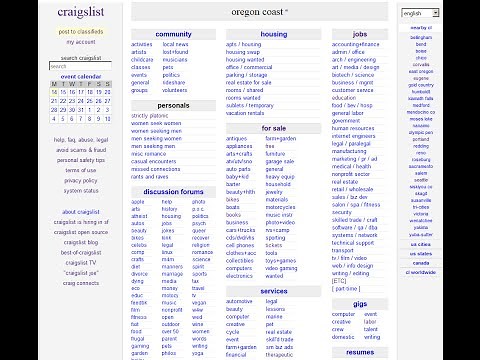Open strictly platonic personals
Screen dimensions: 480x360
pyautogui.click(x=150, y=116)
